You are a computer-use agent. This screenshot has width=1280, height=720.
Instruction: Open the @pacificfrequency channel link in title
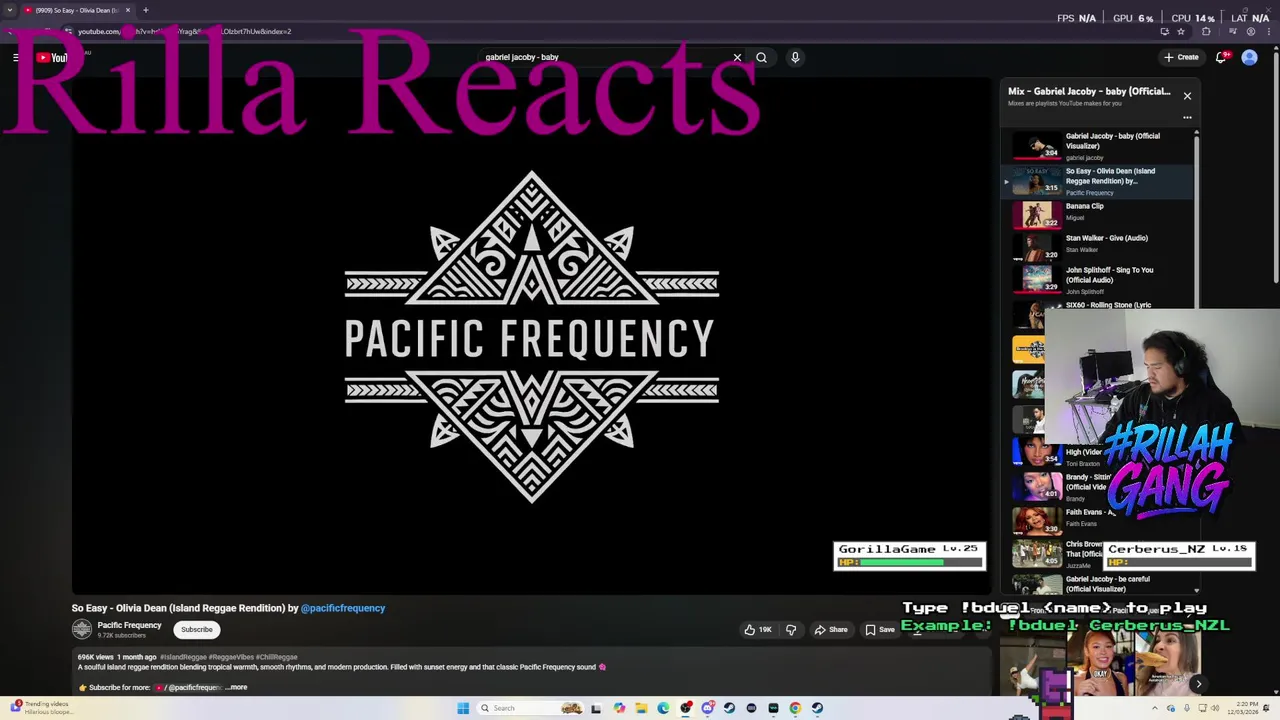(x=343, y=608)
